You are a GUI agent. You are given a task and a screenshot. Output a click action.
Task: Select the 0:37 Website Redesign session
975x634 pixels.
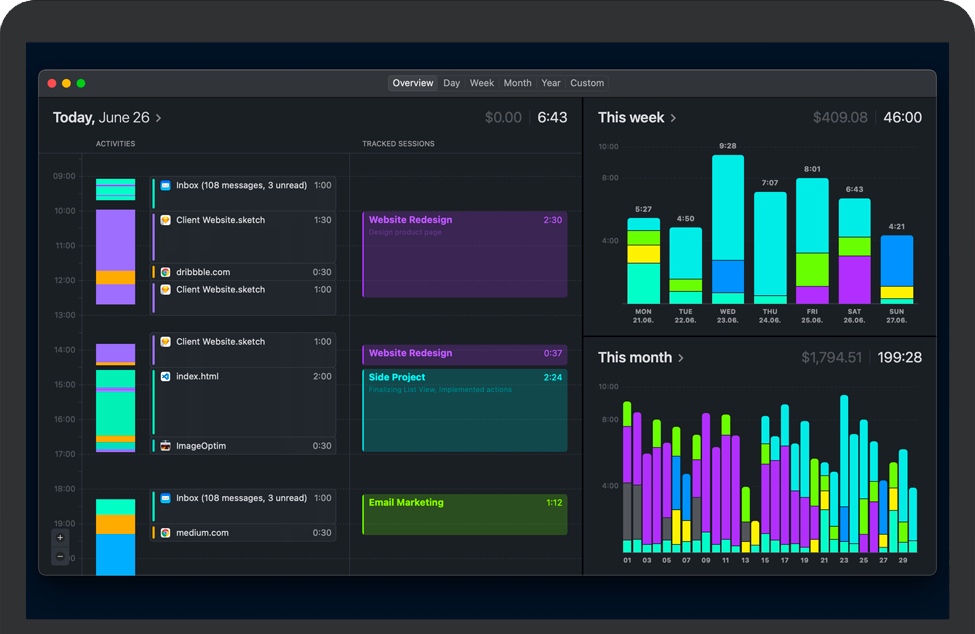coord(464,354)
